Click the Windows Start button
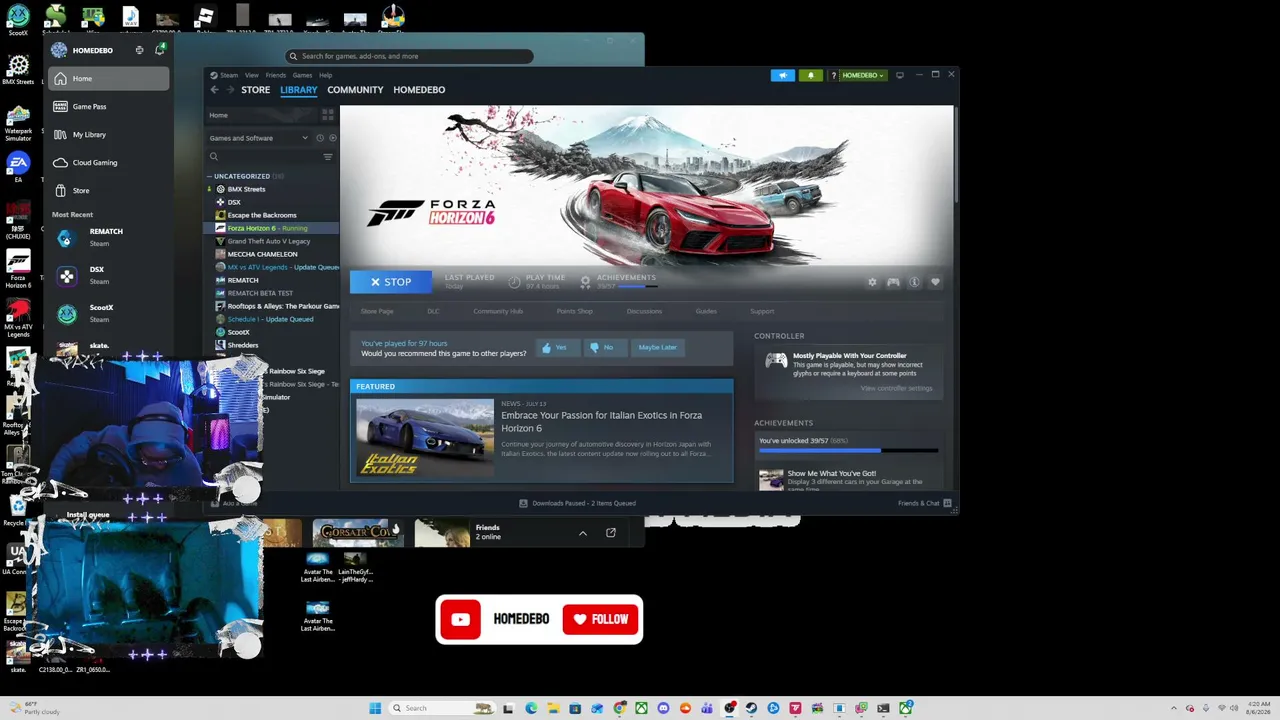Viewport: 1280px width, 720px height. (375, 708)
